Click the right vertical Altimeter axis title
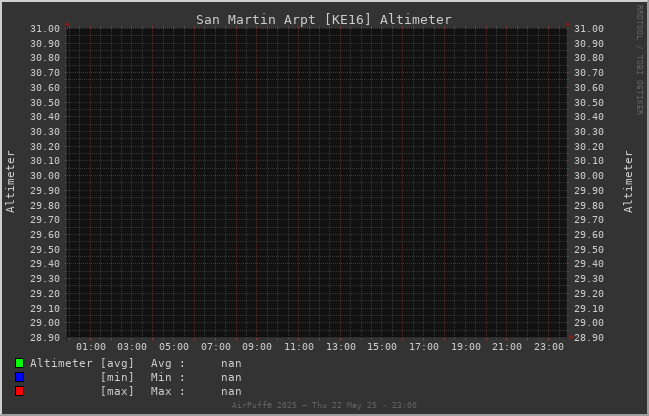Image resolution: width=649 pixels, height=416 pixels. [x=628, y=181]
